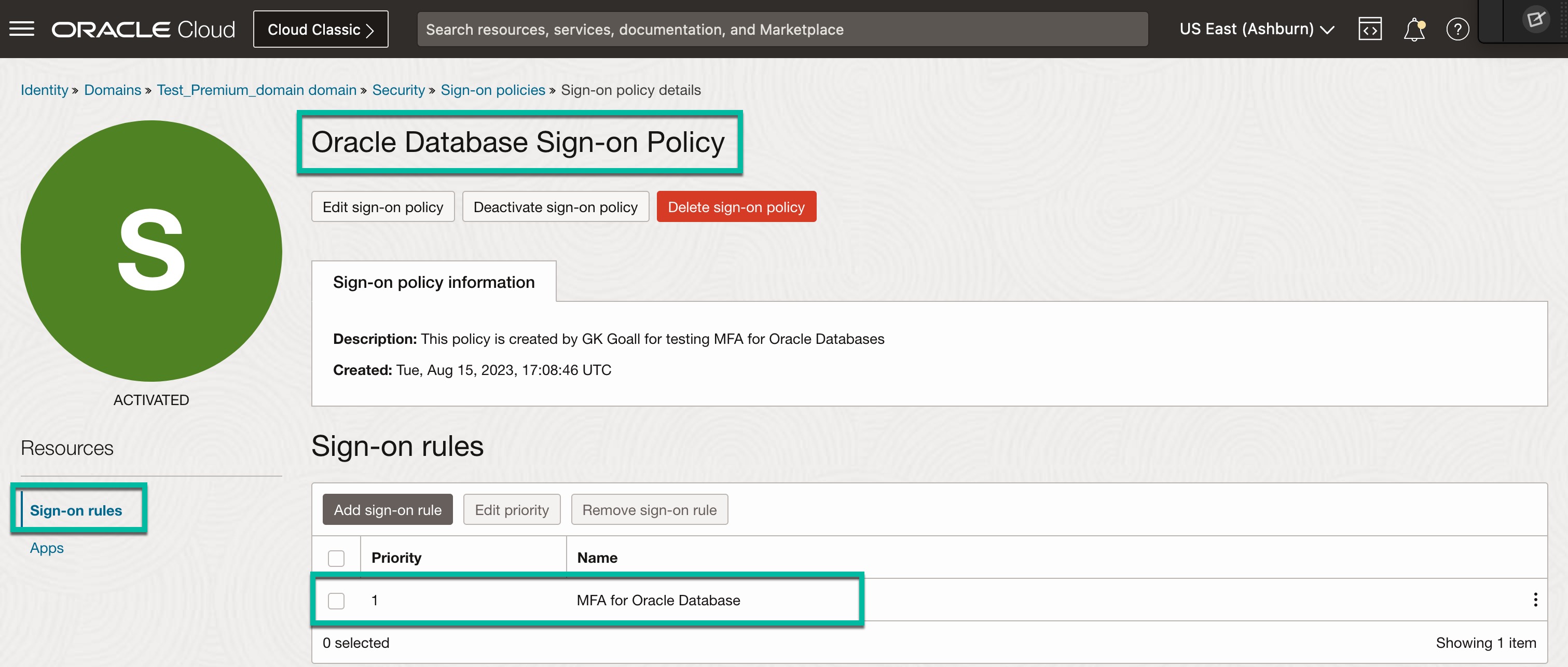Open the Cloud Shell developer tools icon
Screen dimensions: 1568x667
click(1370, 29)
